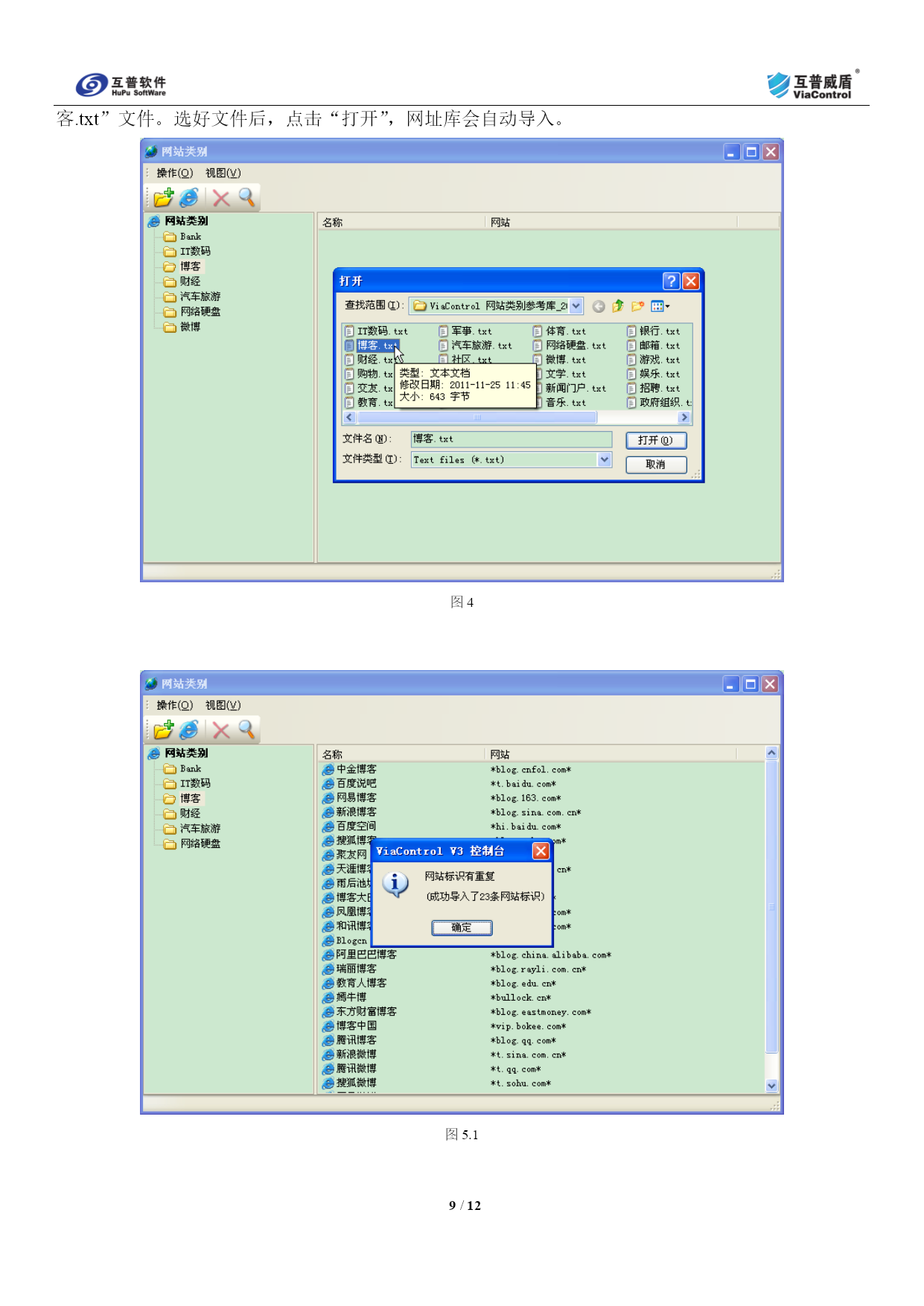Screen dimensions: 924x1306
Task: Select the 财经 category in the lower window tree
Action: click(182, 814)
